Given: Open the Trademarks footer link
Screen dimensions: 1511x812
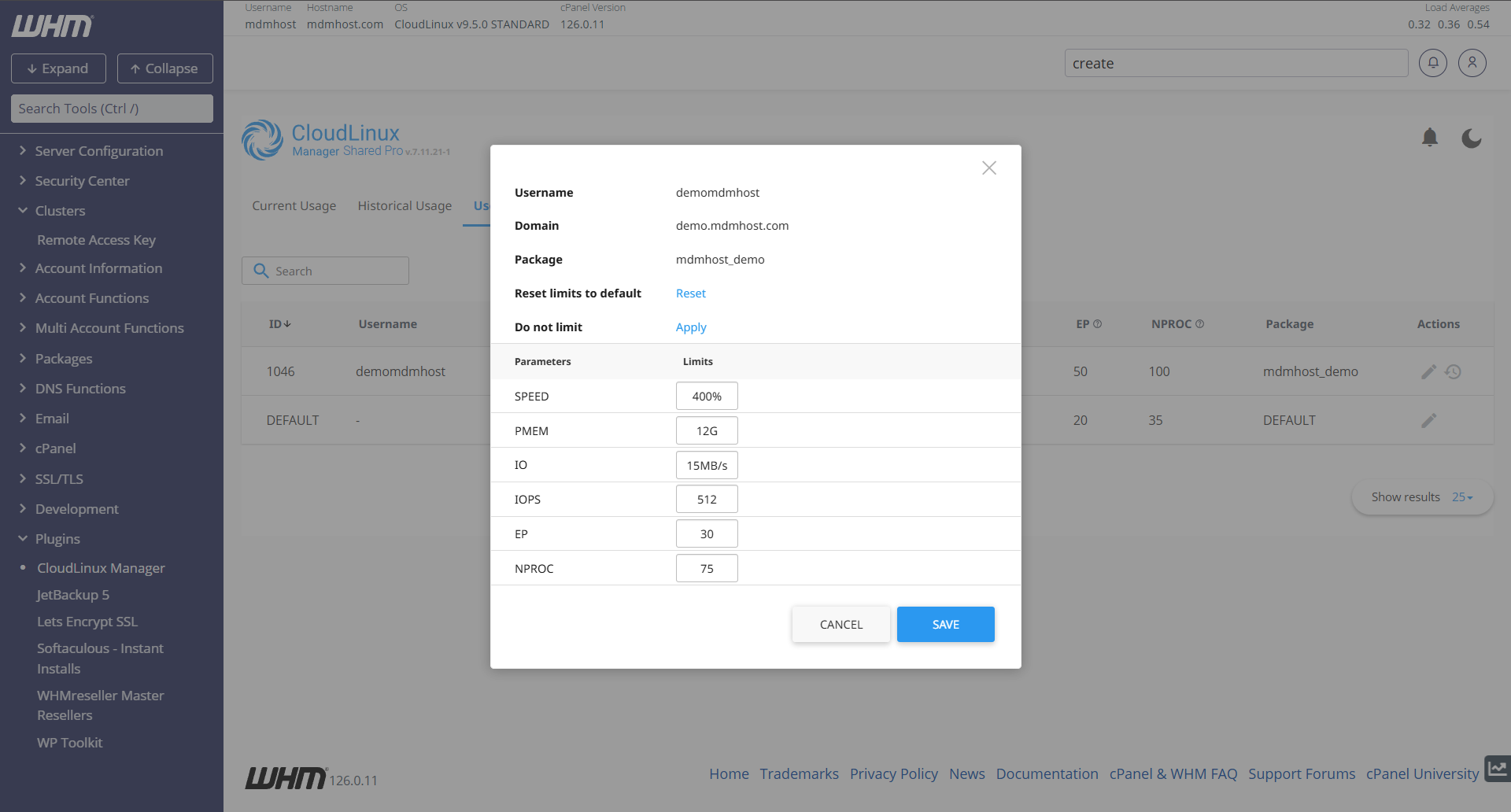Looking at the screenshot, I should (799, 773).
